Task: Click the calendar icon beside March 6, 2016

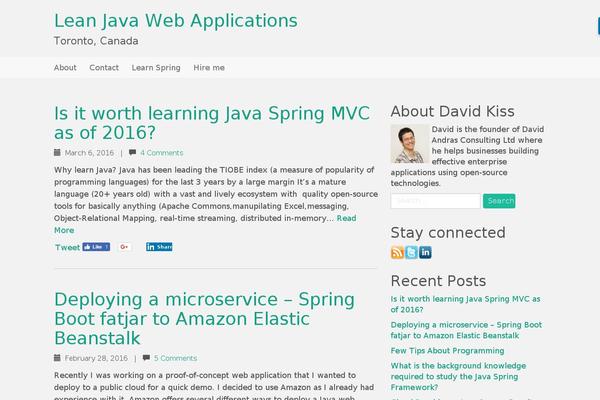Action: pyautogui.click(x=57, y=152)
